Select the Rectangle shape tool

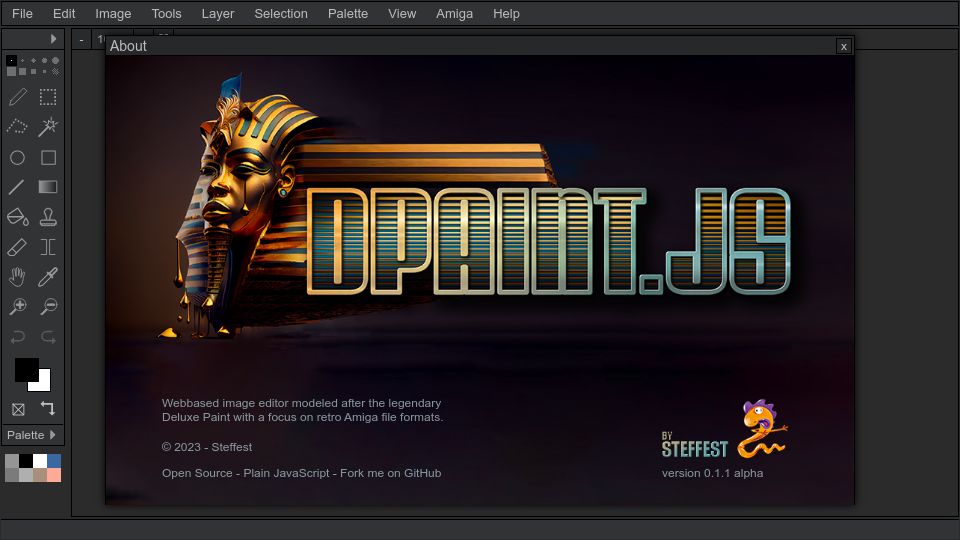(x=48, y=157)
